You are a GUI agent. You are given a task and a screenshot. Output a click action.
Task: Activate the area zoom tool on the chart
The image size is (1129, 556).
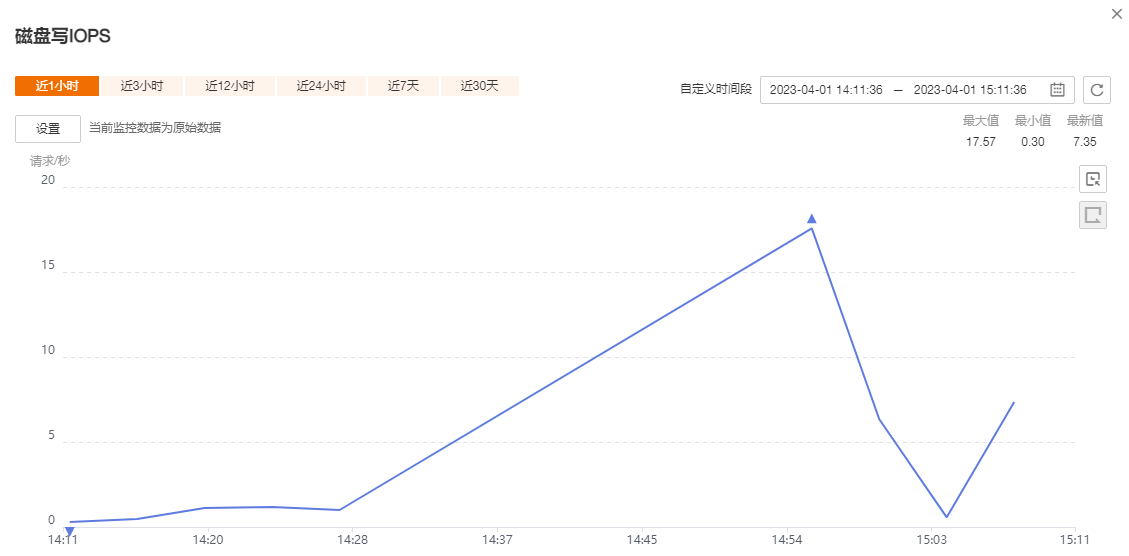coord(1093,180)
